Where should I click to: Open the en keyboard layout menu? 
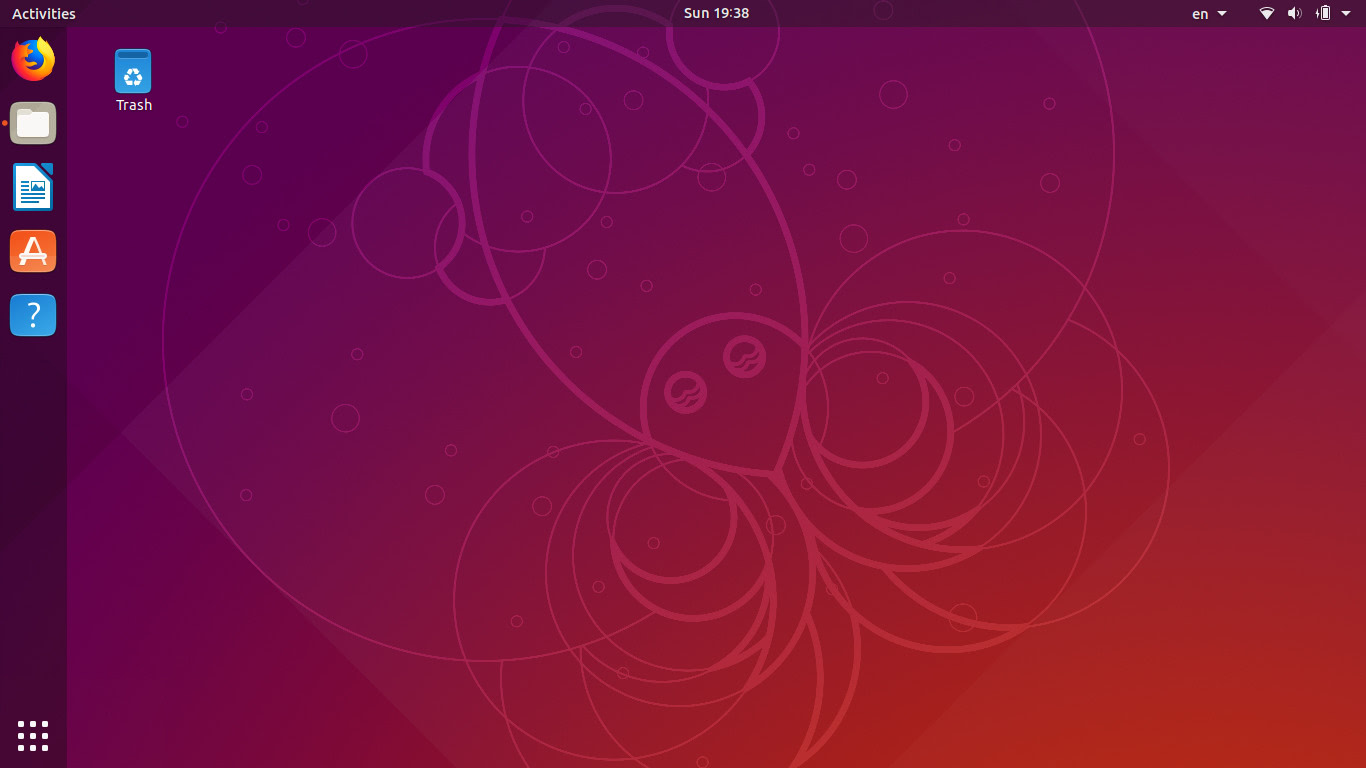point(1209,13)
